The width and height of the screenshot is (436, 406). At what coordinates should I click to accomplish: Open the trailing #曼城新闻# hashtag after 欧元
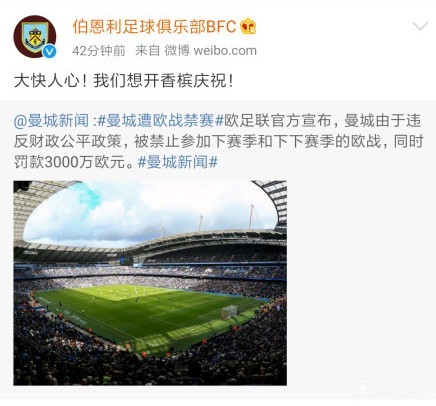(178, 162)
